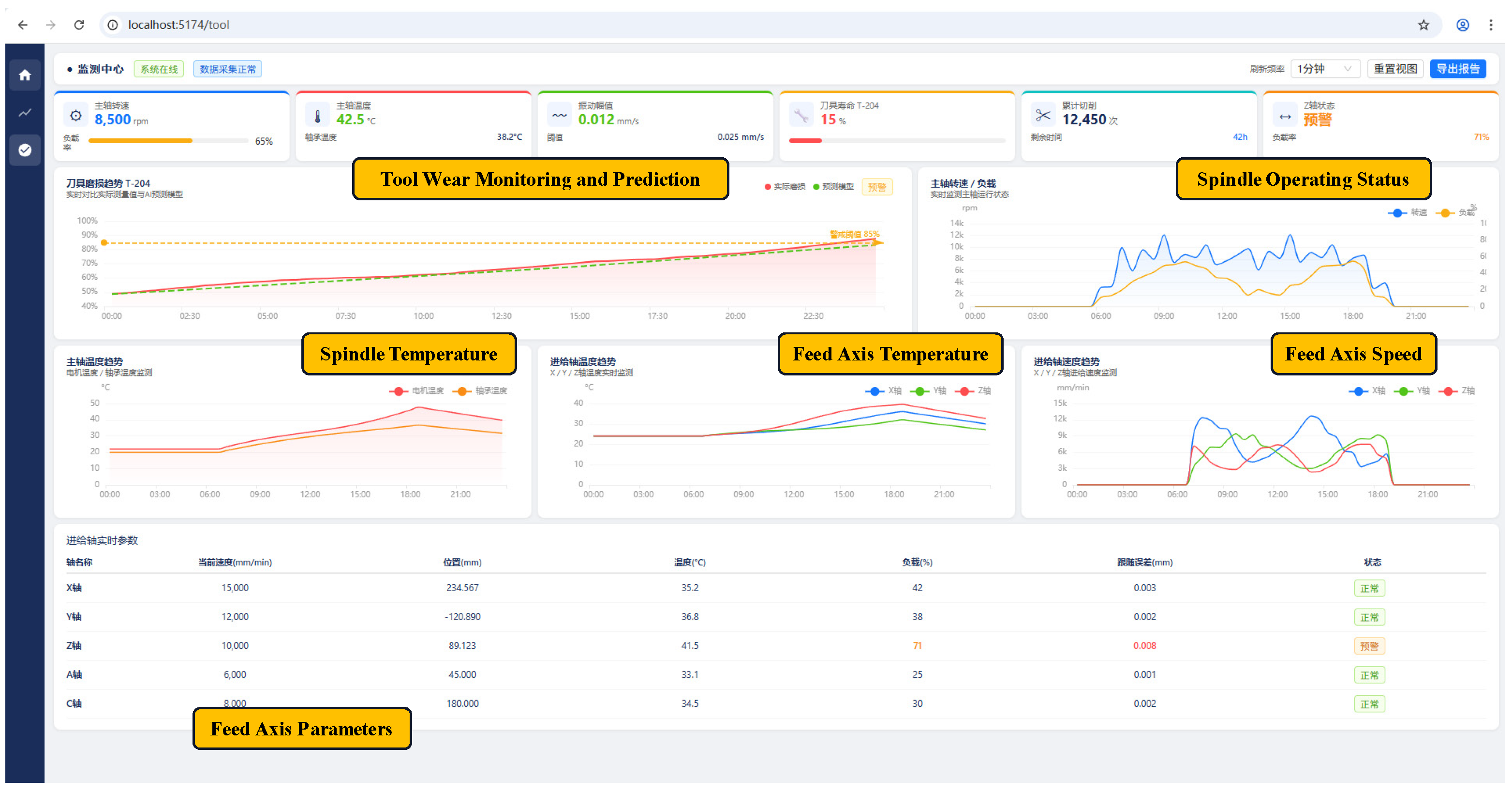The width and height of the screenshot is (1512, 792).
Task: Open browser three-dot menu
Action: pyautogui.click(x=1491, y=25)
